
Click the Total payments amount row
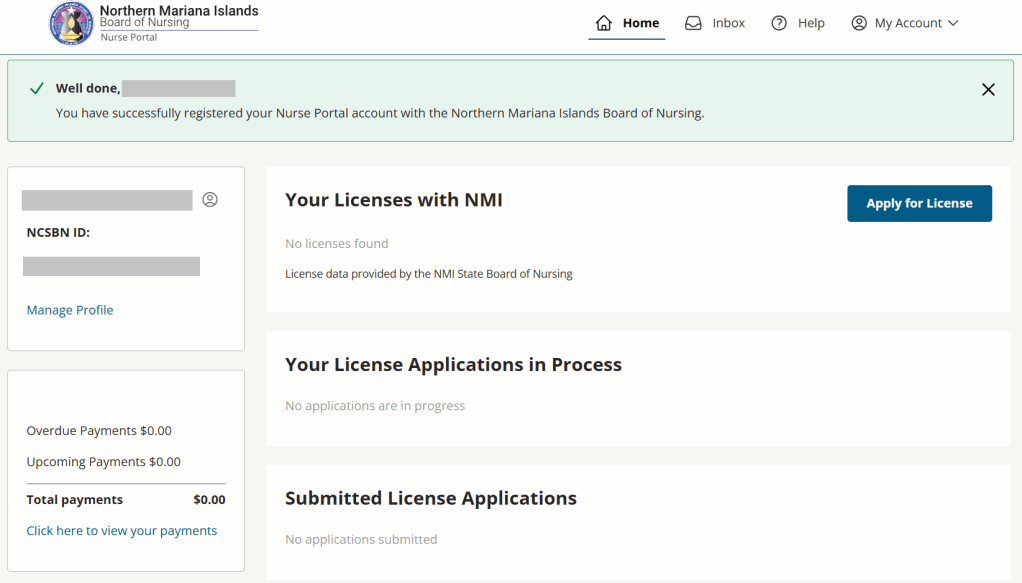click(x=126, y=500)
